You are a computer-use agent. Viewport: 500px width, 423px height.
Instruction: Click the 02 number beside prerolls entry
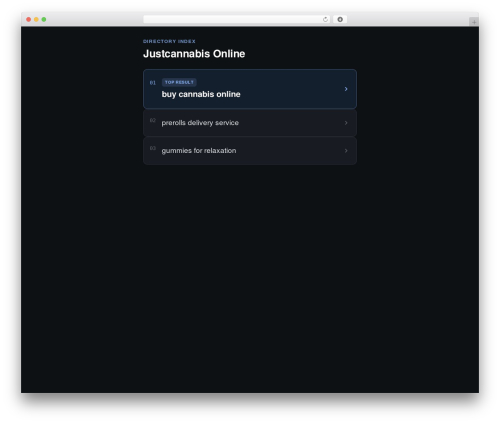tap(153, 120)
